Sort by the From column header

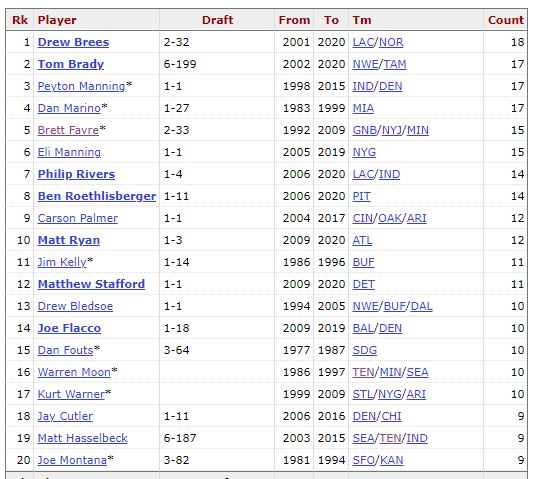tap(294, 20)
